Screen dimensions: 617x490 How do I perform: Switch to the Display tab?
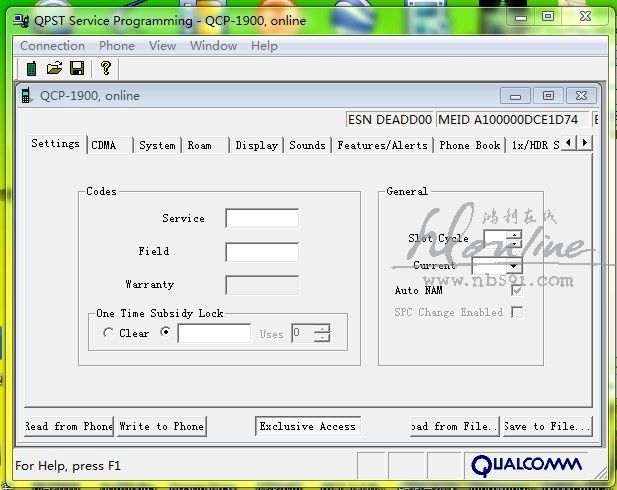pyautogui.click(x=257, y=145)
